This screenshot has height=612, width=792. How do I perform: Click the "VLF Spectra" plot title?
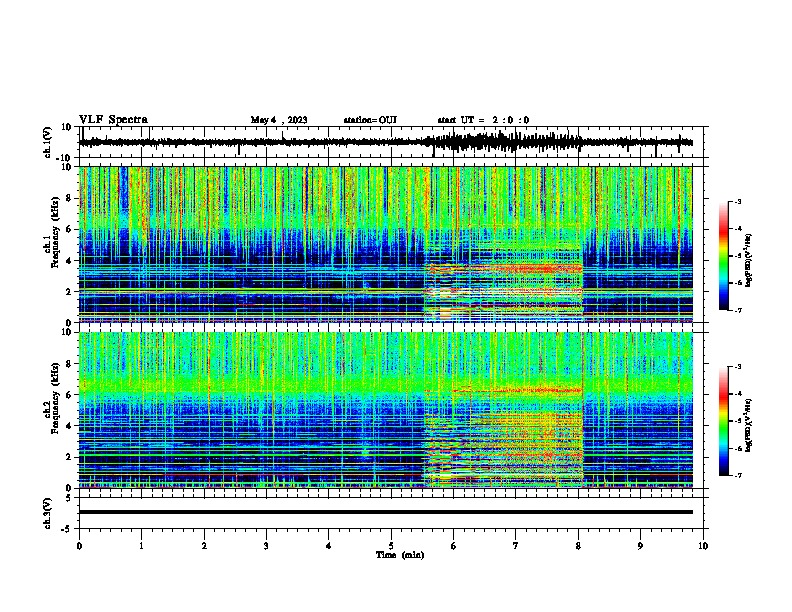[113, 120]
